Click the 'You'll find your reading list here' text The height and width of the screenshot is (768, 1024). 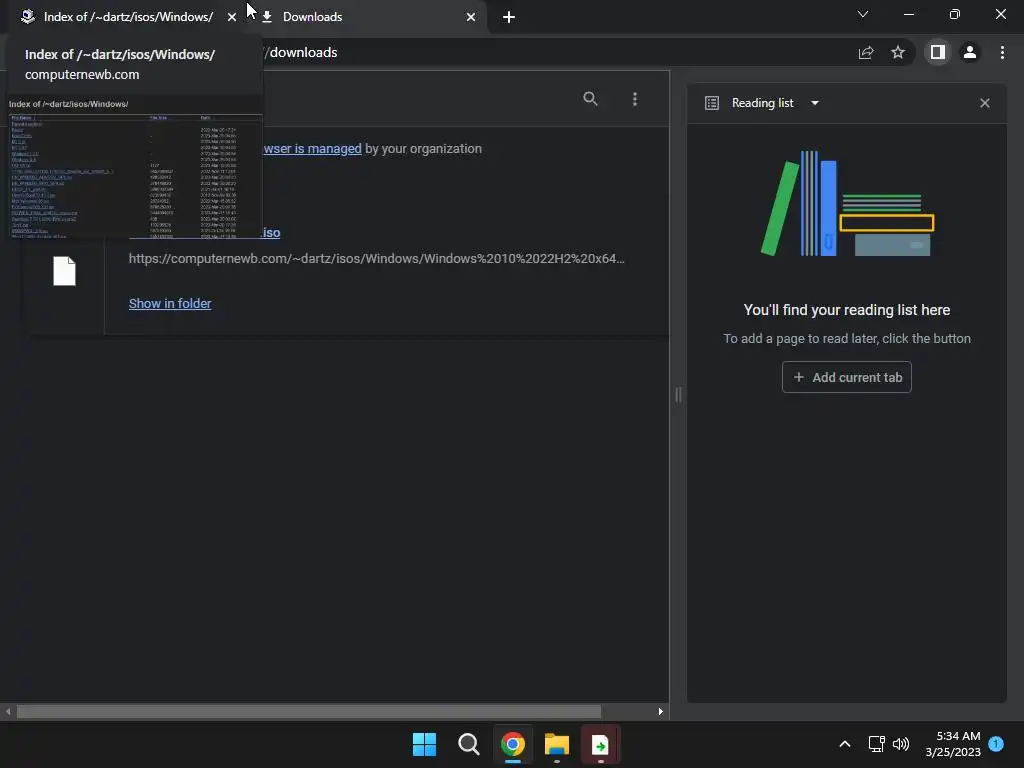[x=846, y=310]
